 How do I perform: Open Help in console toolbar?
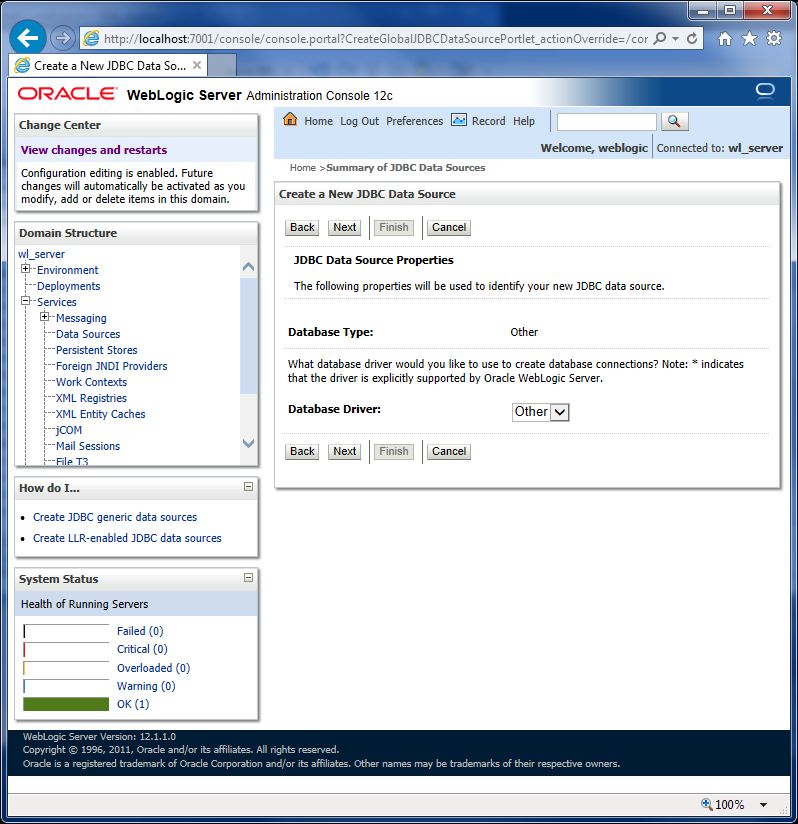pos(524,121)
